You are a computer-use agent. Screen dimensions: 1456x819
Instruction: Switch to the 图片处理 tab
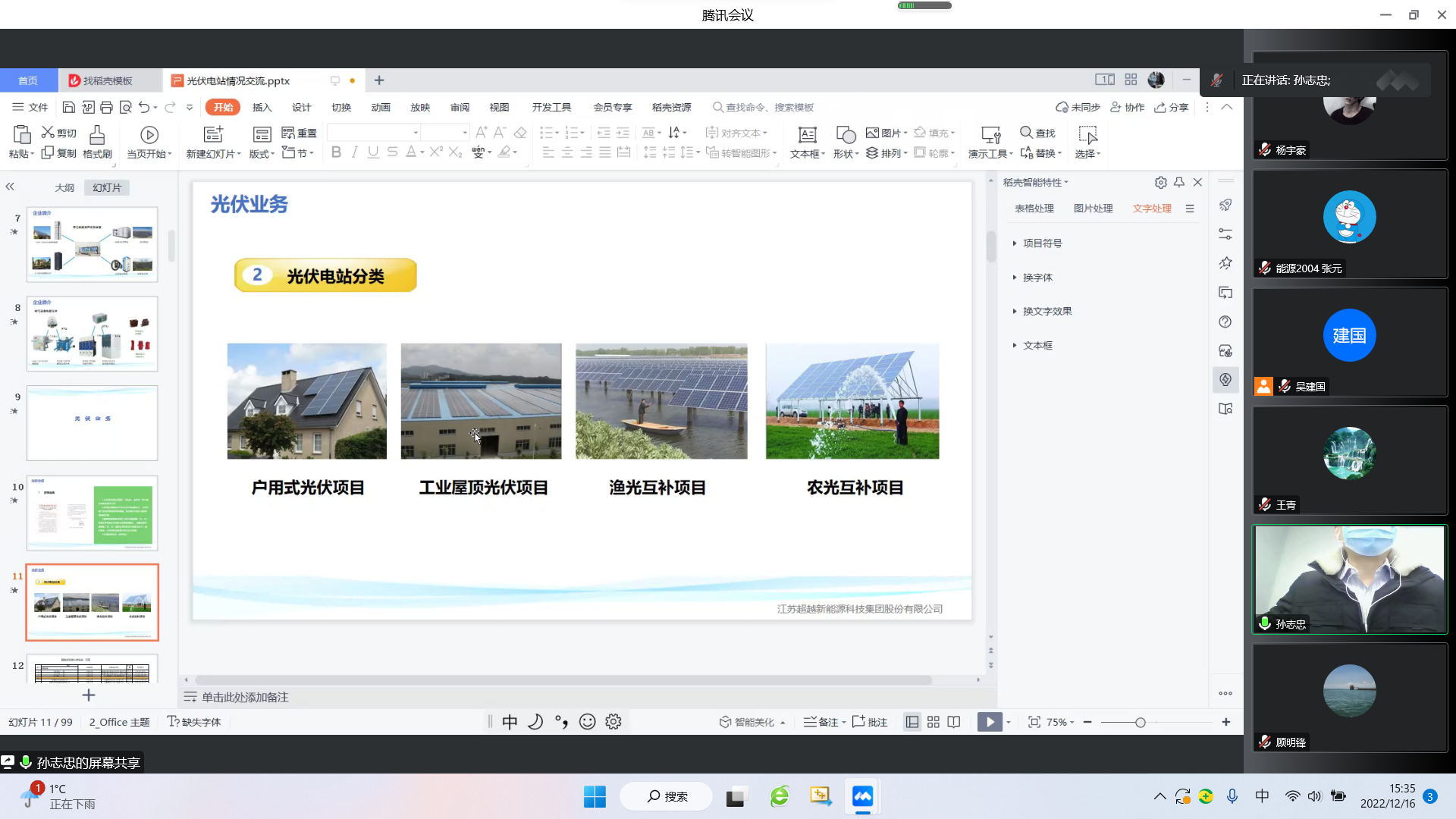click(x=1093, y=209)
